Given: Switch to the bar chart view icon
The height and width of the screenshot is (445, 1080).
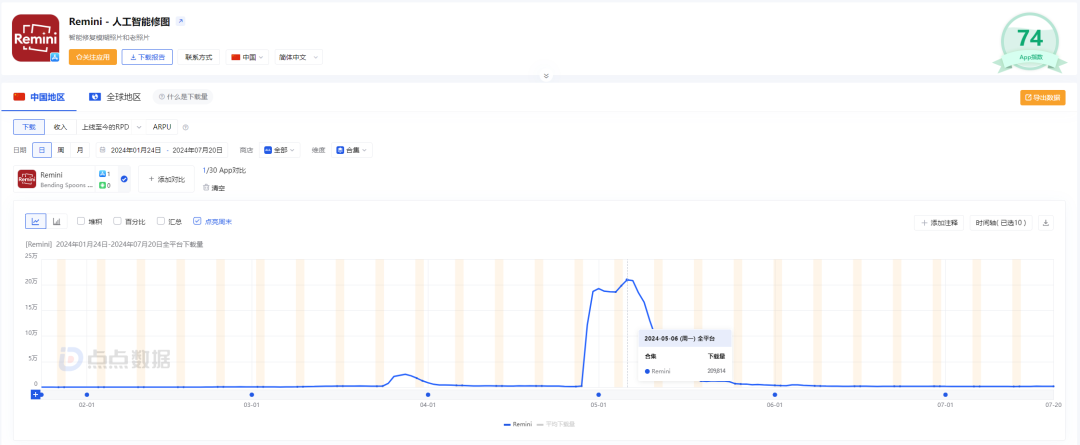Looking at the screenshot, I should pyautogui.click(x=56, y=221).
